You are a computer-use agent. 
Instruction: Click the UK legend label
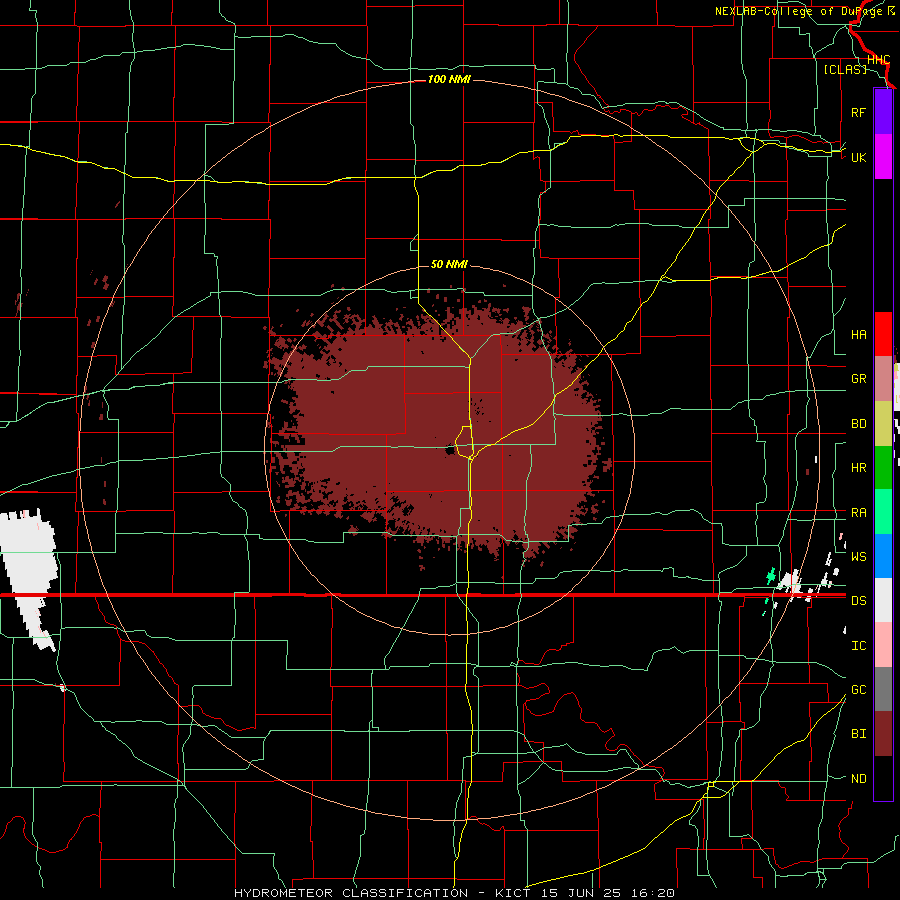[x=858, y=157]
